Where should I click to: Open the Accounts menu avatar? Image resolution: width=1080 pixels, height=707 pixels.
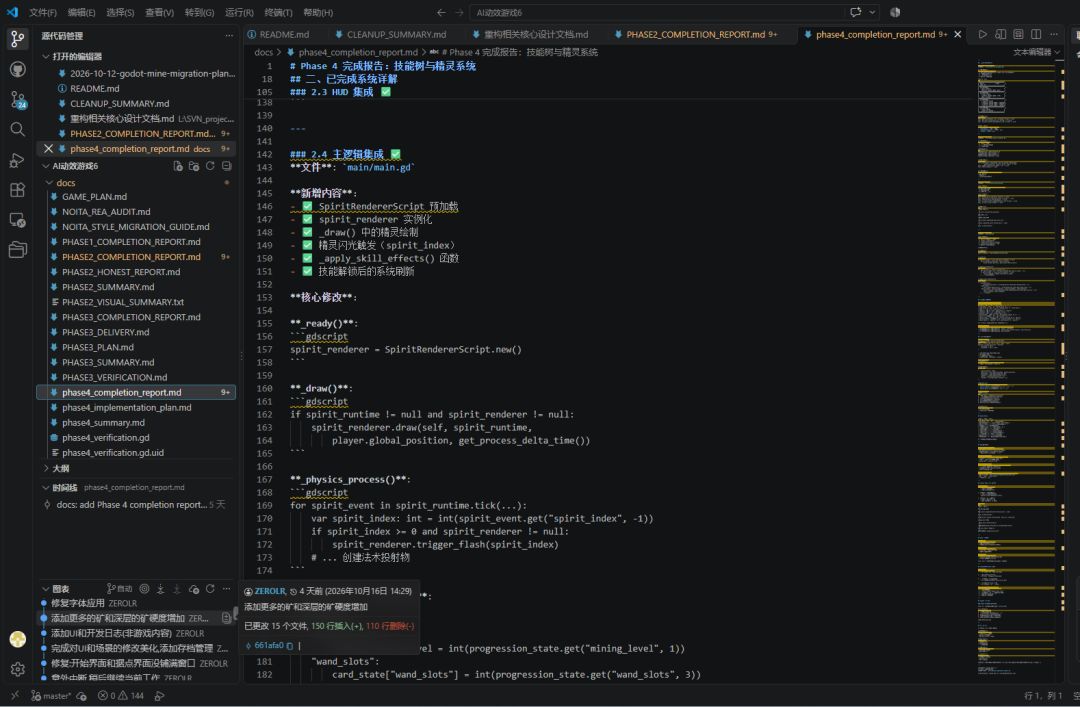pos(18,639)
